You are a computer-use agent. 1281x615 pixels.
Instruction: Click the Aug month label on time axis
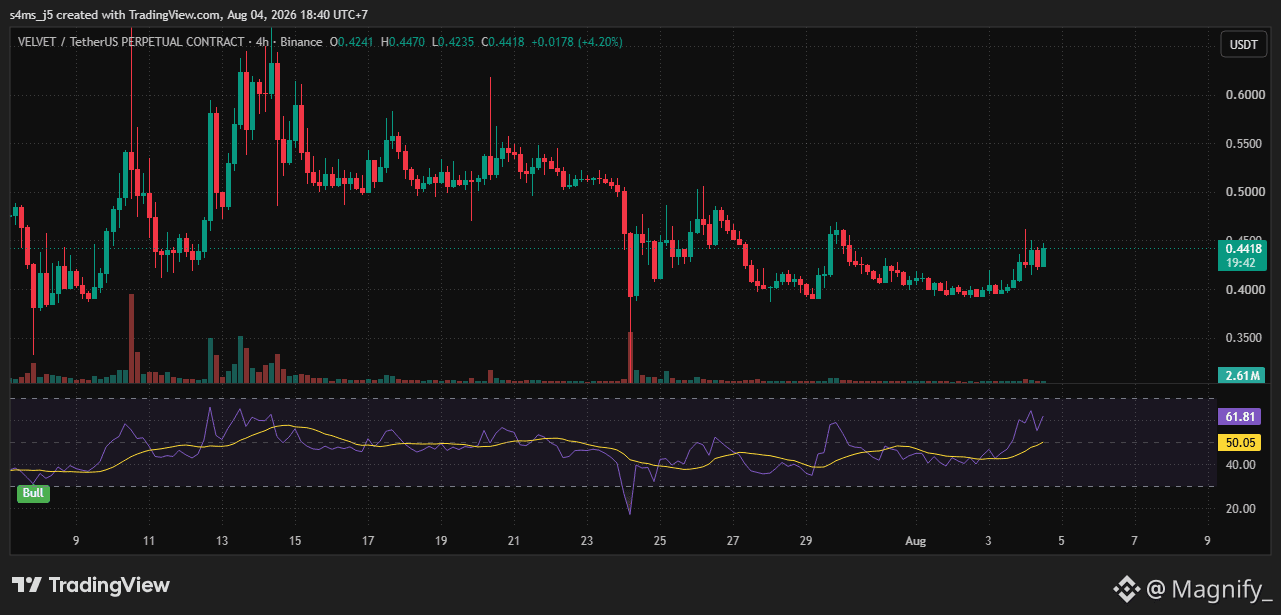[x=915, y=541]
